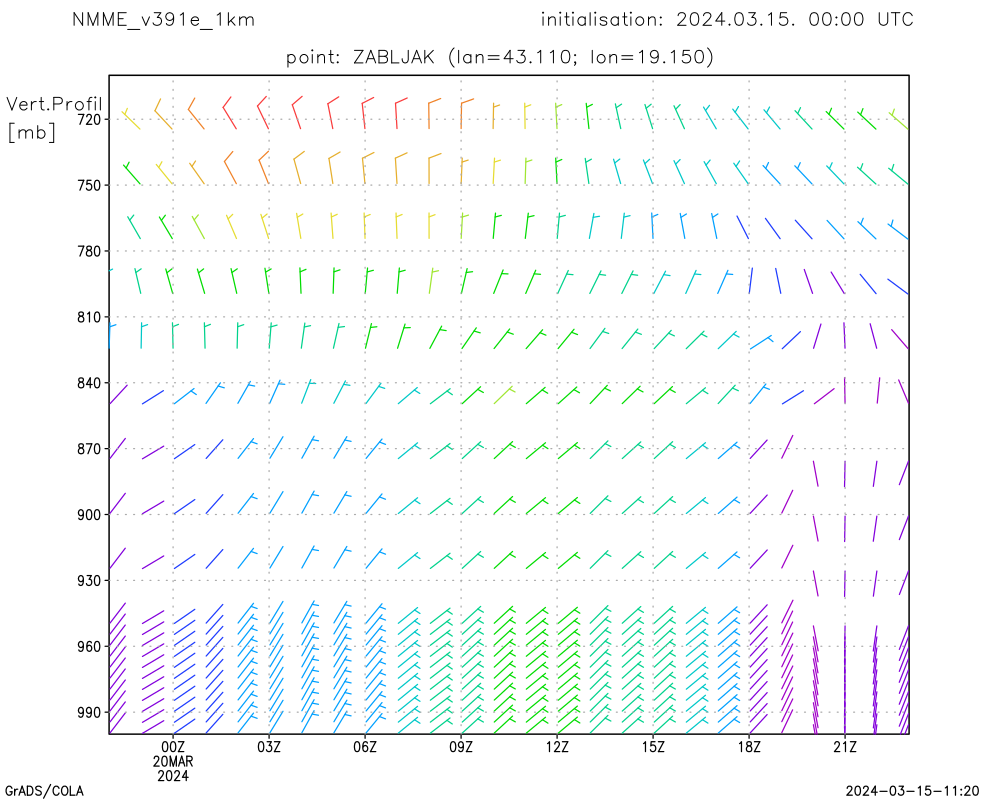Click the 21Z time axis label
Image resolution: width=1000 pixels, height=800 pixels.
845,747
